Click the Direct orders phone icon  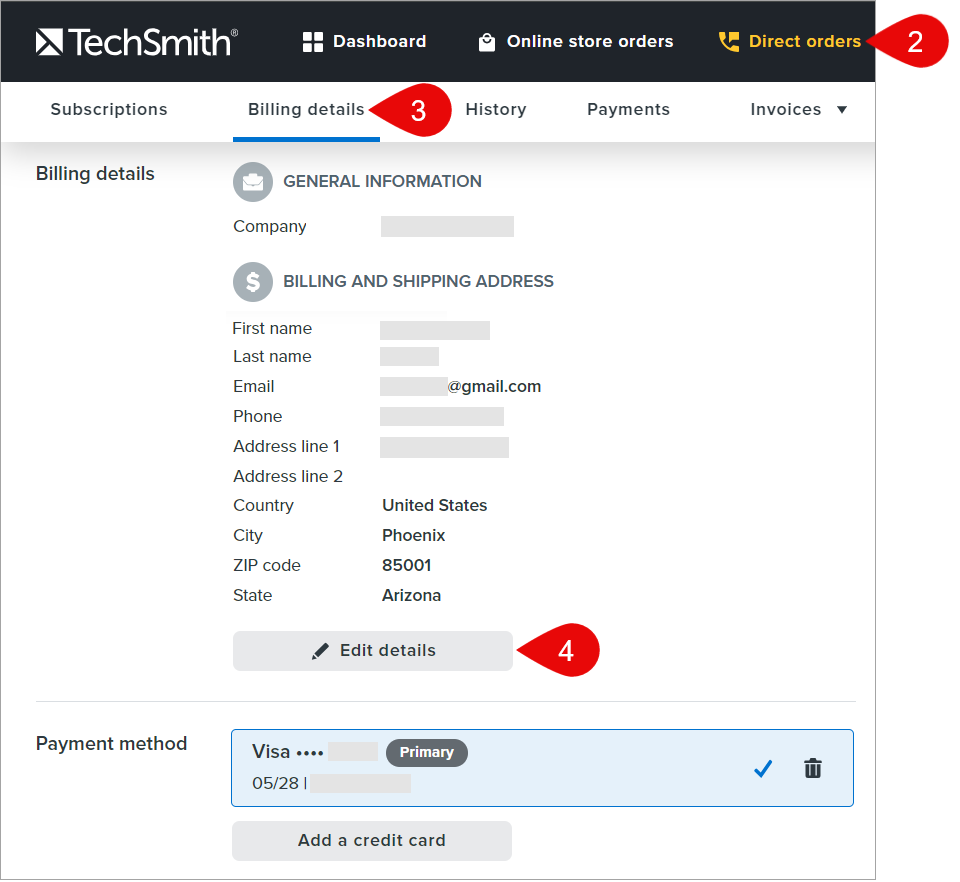[x=729, y=42]
